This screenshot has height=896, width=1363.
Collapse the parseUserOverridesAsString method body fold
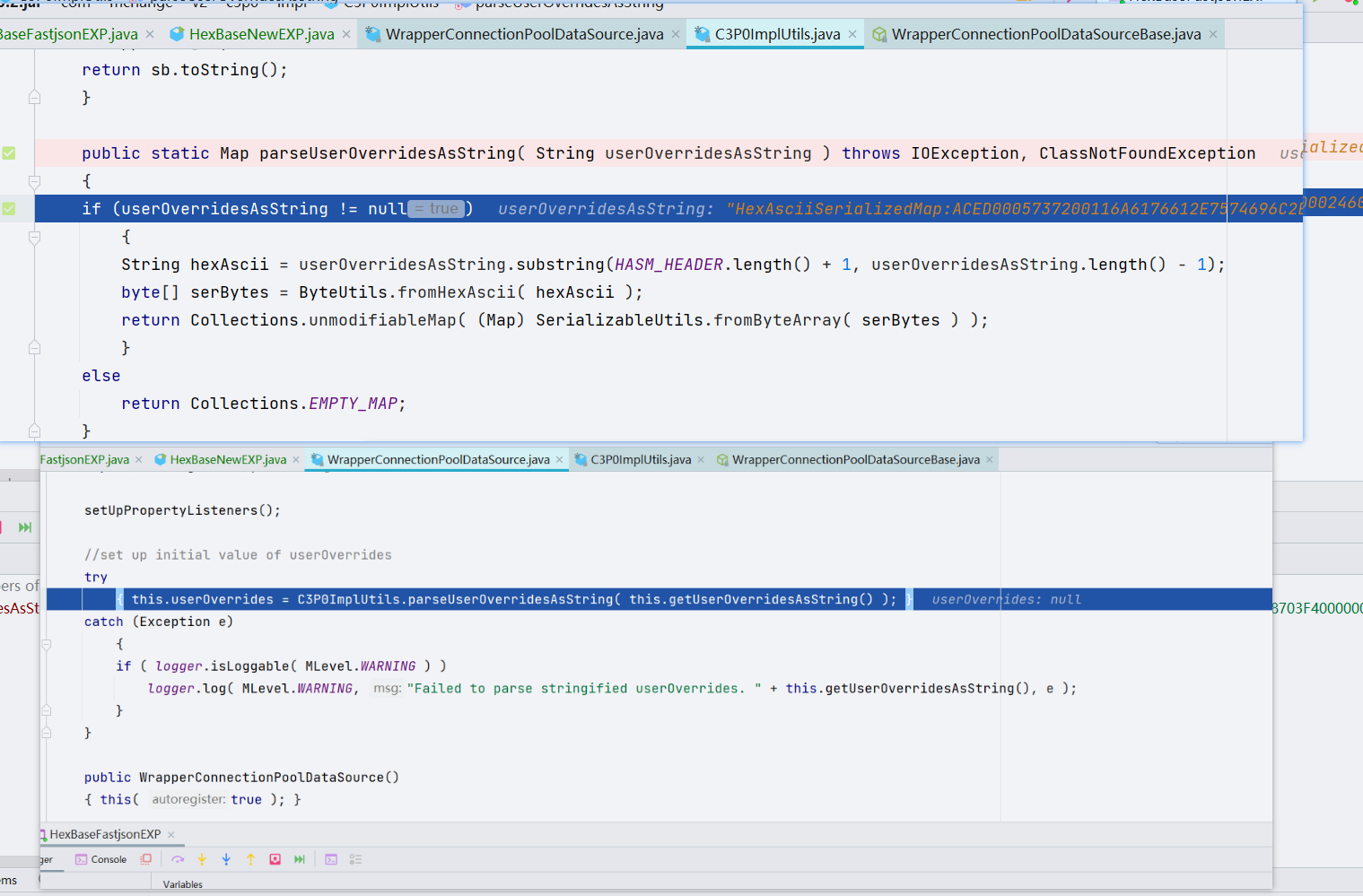[x=34, y=182]
